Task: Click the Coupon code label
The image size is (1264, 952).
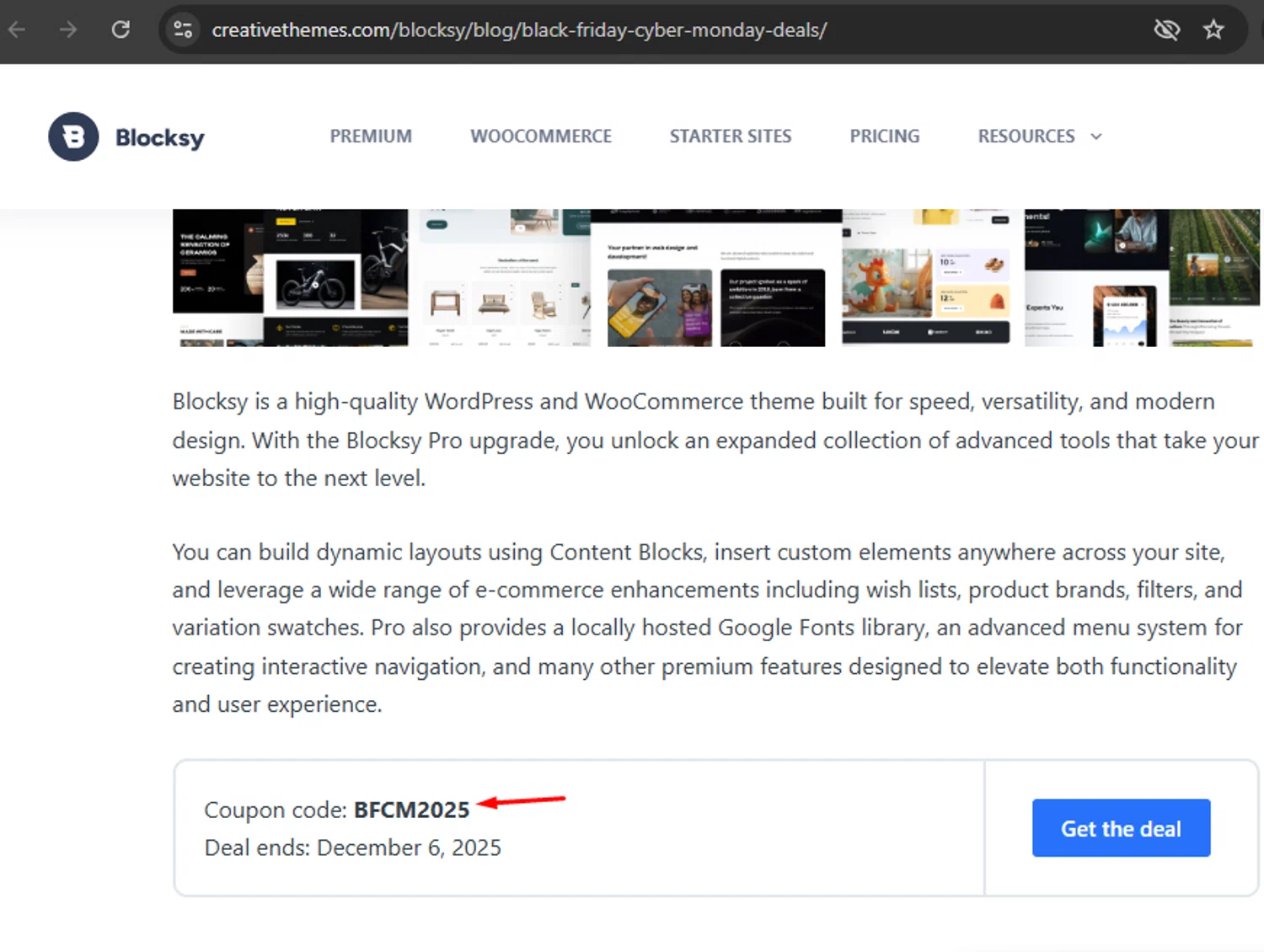Action: [276, 810]
